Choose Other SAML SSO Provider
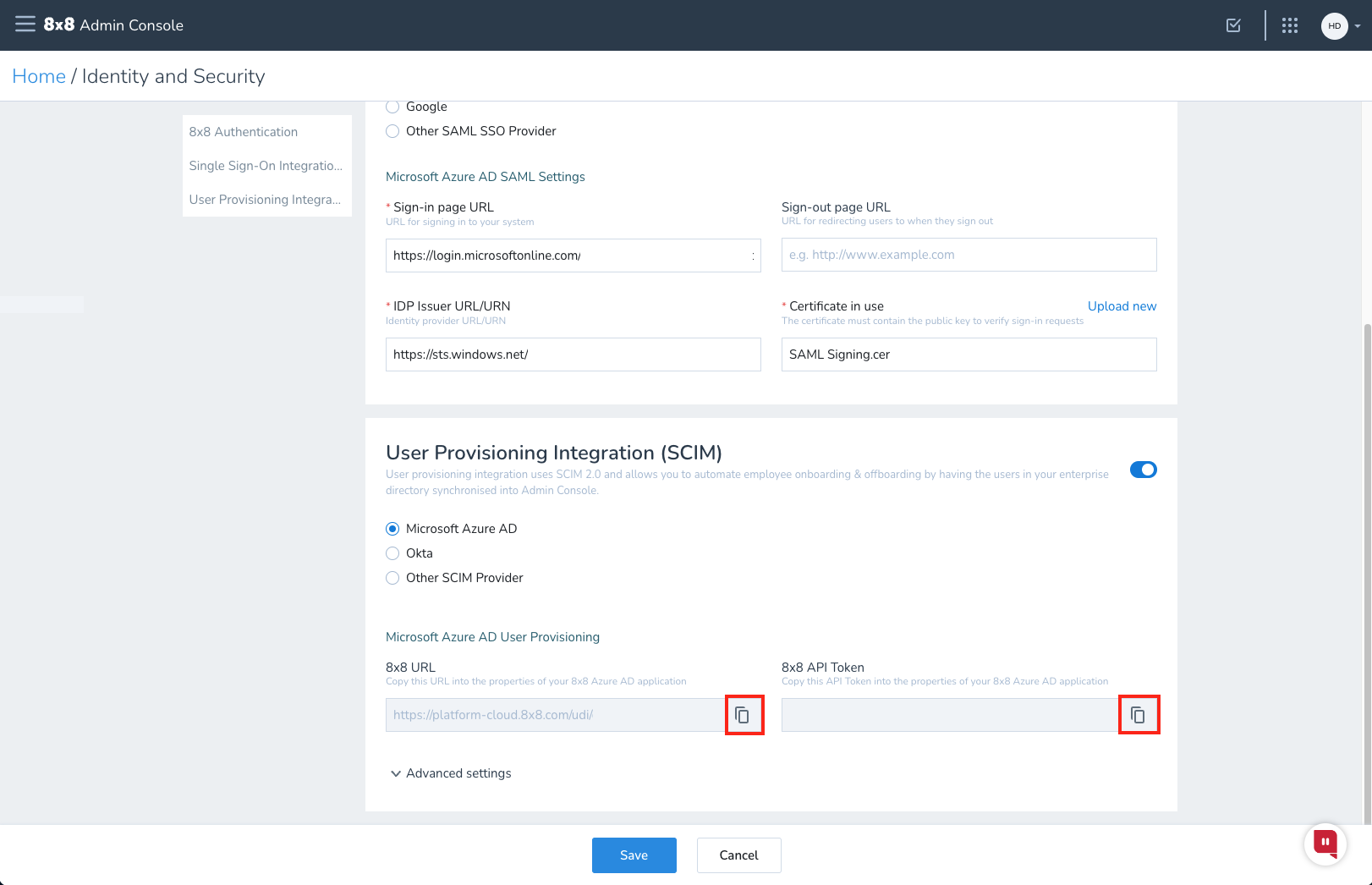 coord(392,131)
